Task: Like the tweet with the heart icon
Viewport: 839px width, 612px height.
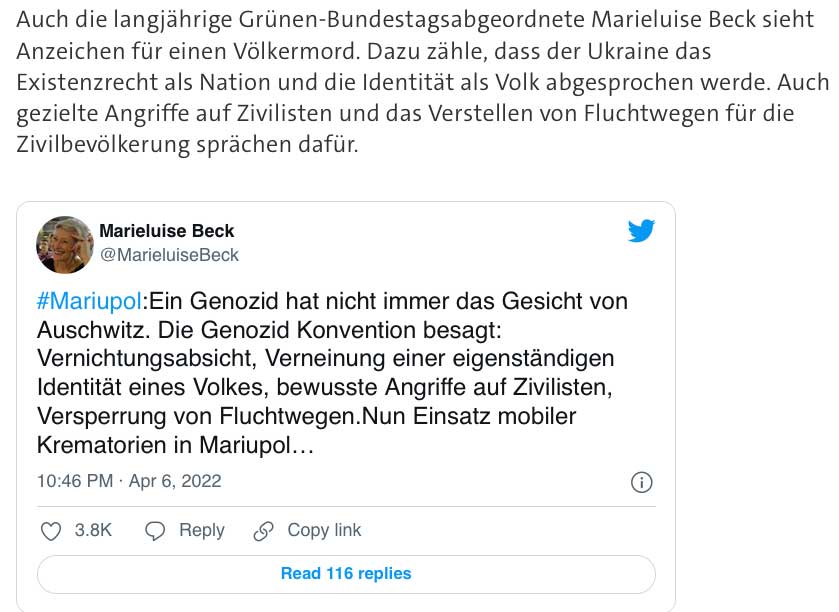Action: tap(53, 531)
